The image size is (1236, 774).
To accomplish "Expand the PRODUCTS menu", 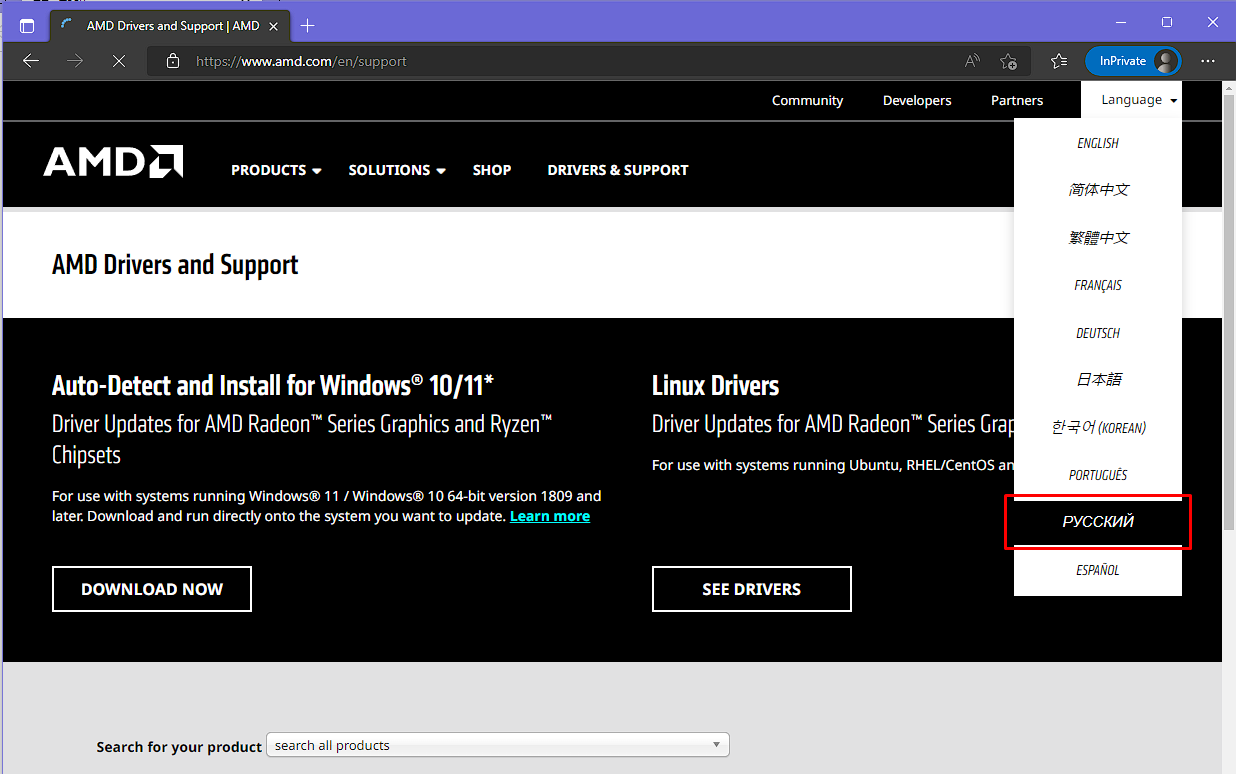I will (x=276, y=170).
